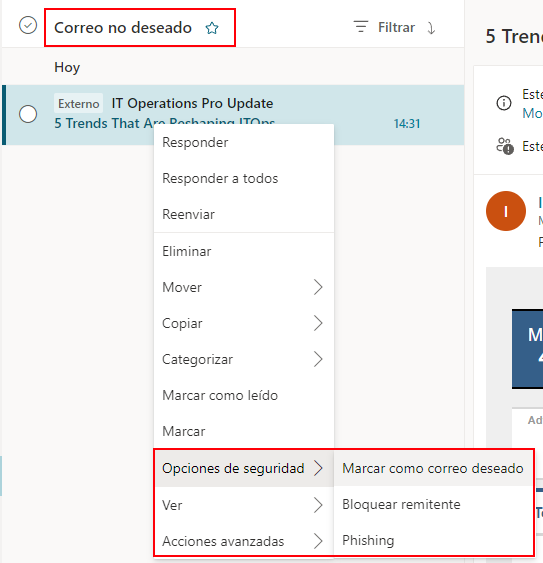The image size is (543, 563).
Task: Open Opciones de seguridad submenu
Action: click(x=244, y=468)
